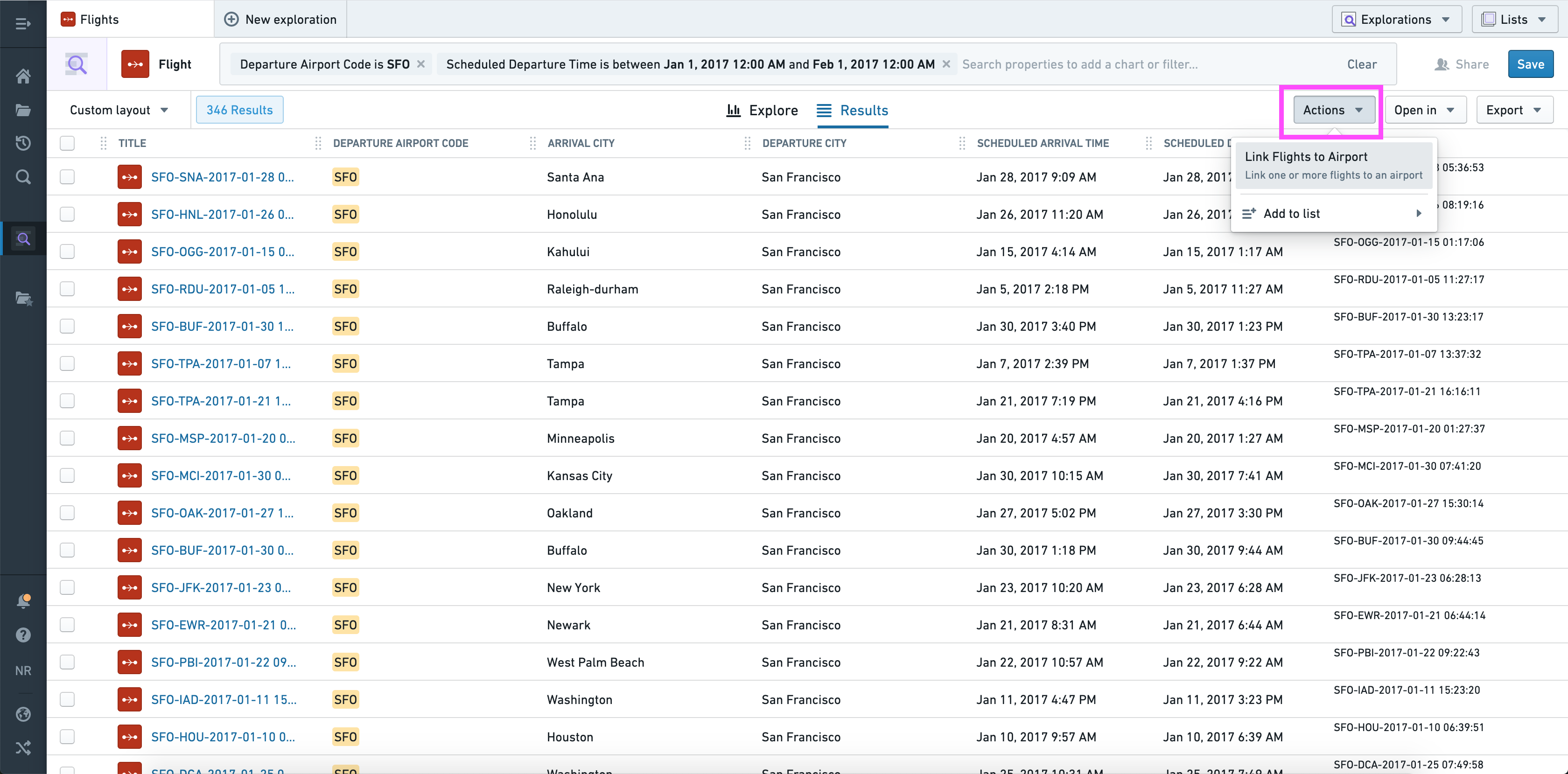Image resolution: width=1568 pixels, height=774 pixels.
Task: Remove Scheduled Departure Time filter
Action: [946, 64]
